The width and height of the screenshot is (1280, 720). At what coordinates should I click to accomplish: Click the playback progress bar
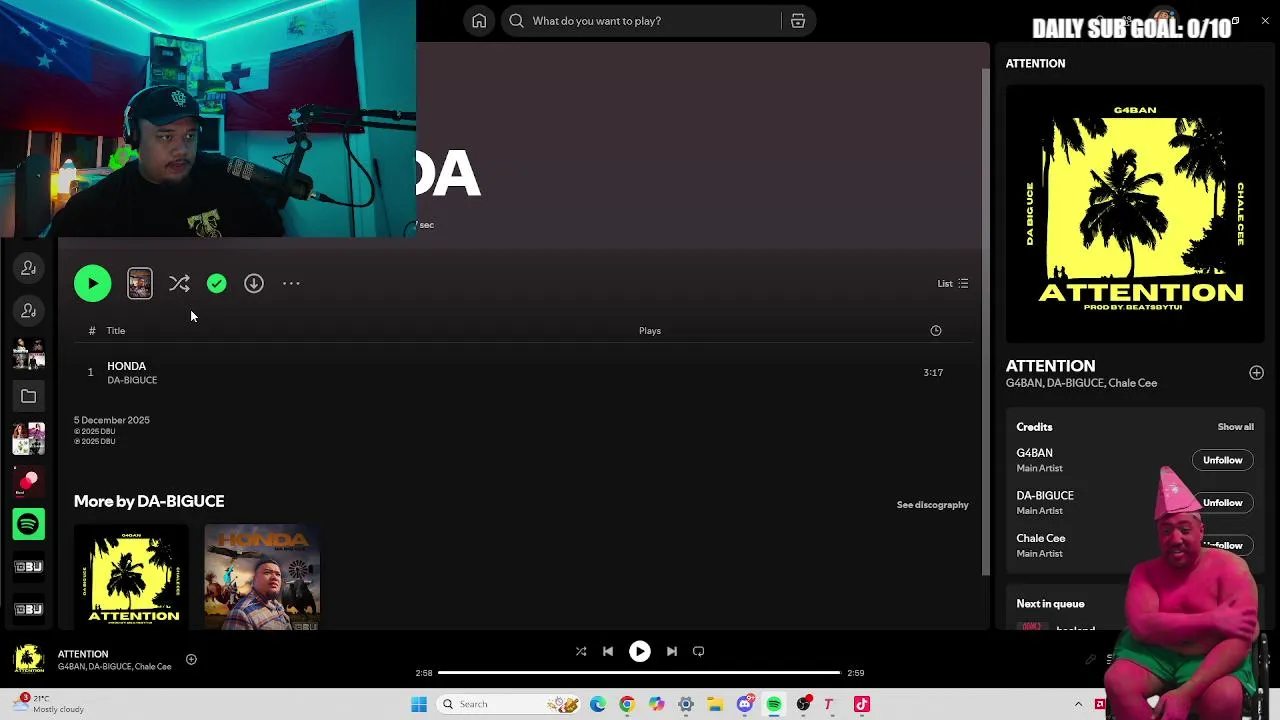640,673
